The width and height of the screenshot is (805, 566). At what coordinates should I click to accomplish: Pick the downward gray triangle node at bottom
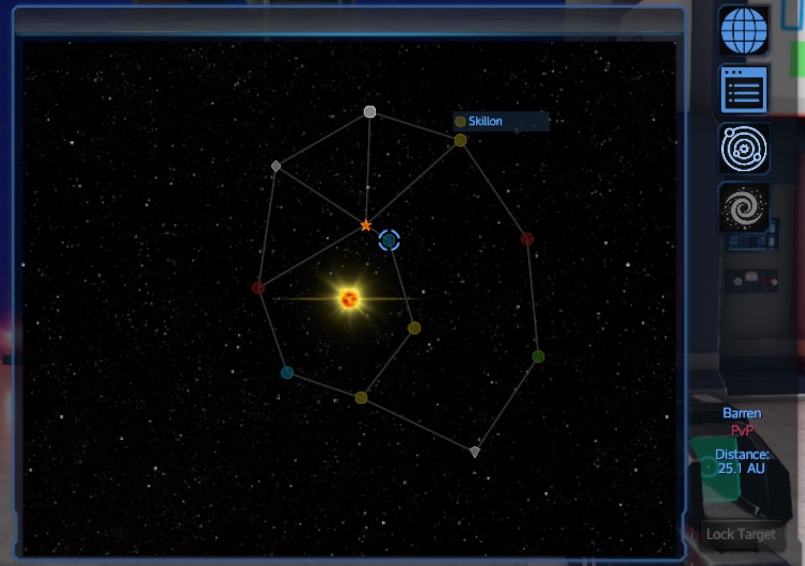tap(475, 452)
